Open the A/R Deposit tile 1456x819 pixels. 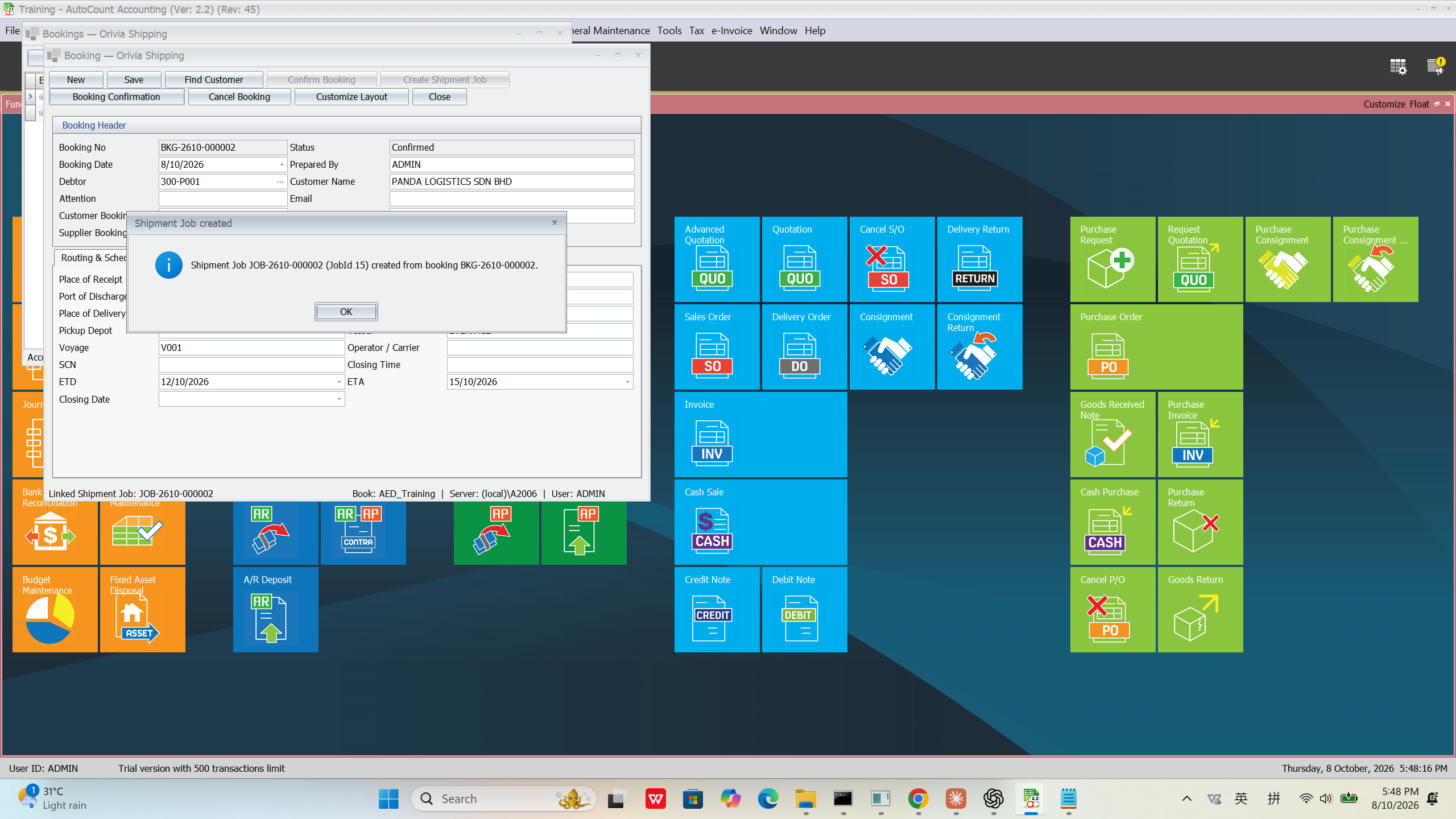(x=276, y=609)
